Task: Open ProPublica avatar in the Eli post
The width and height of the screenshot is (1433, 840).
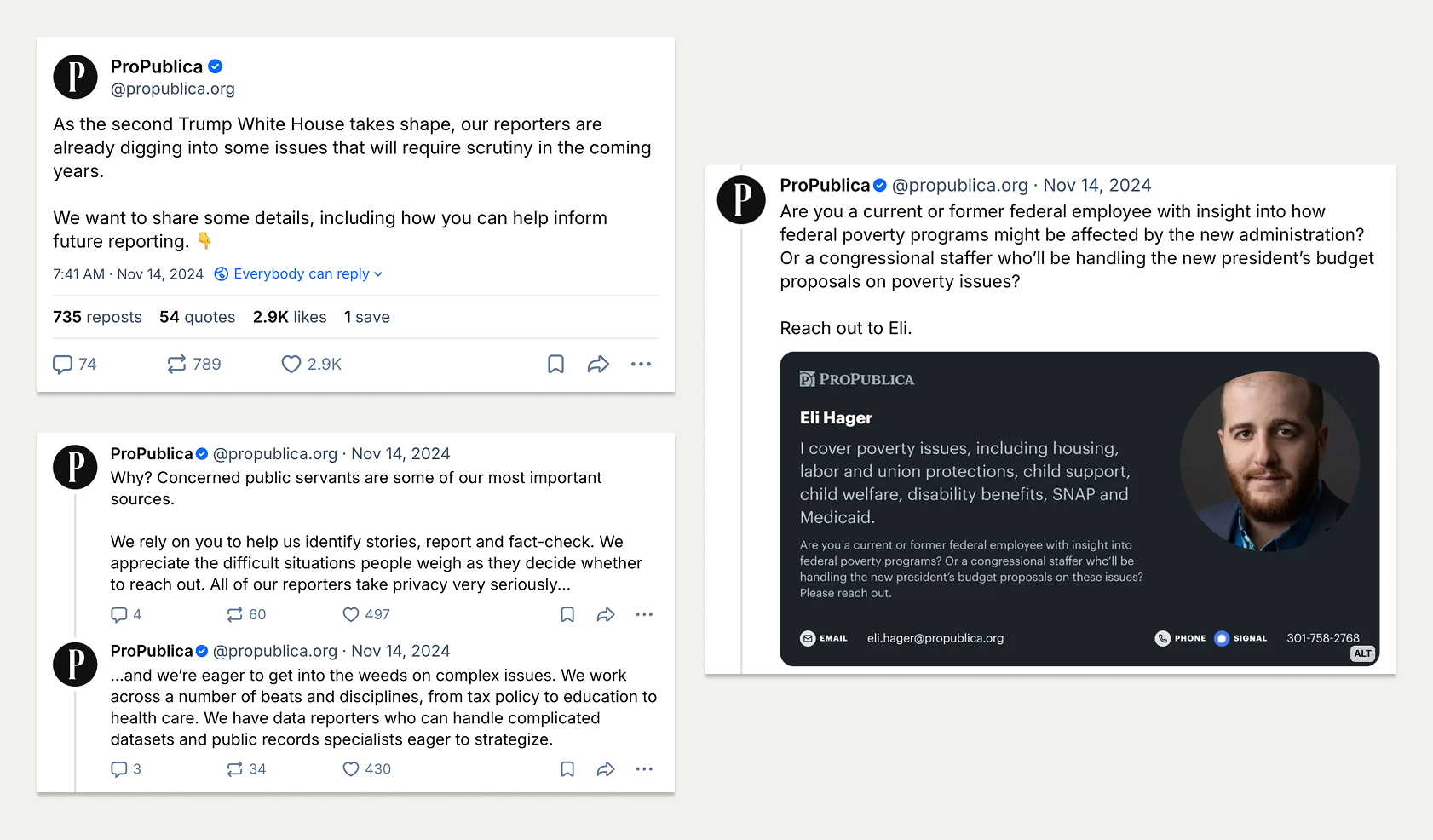Action: [741, 200]
